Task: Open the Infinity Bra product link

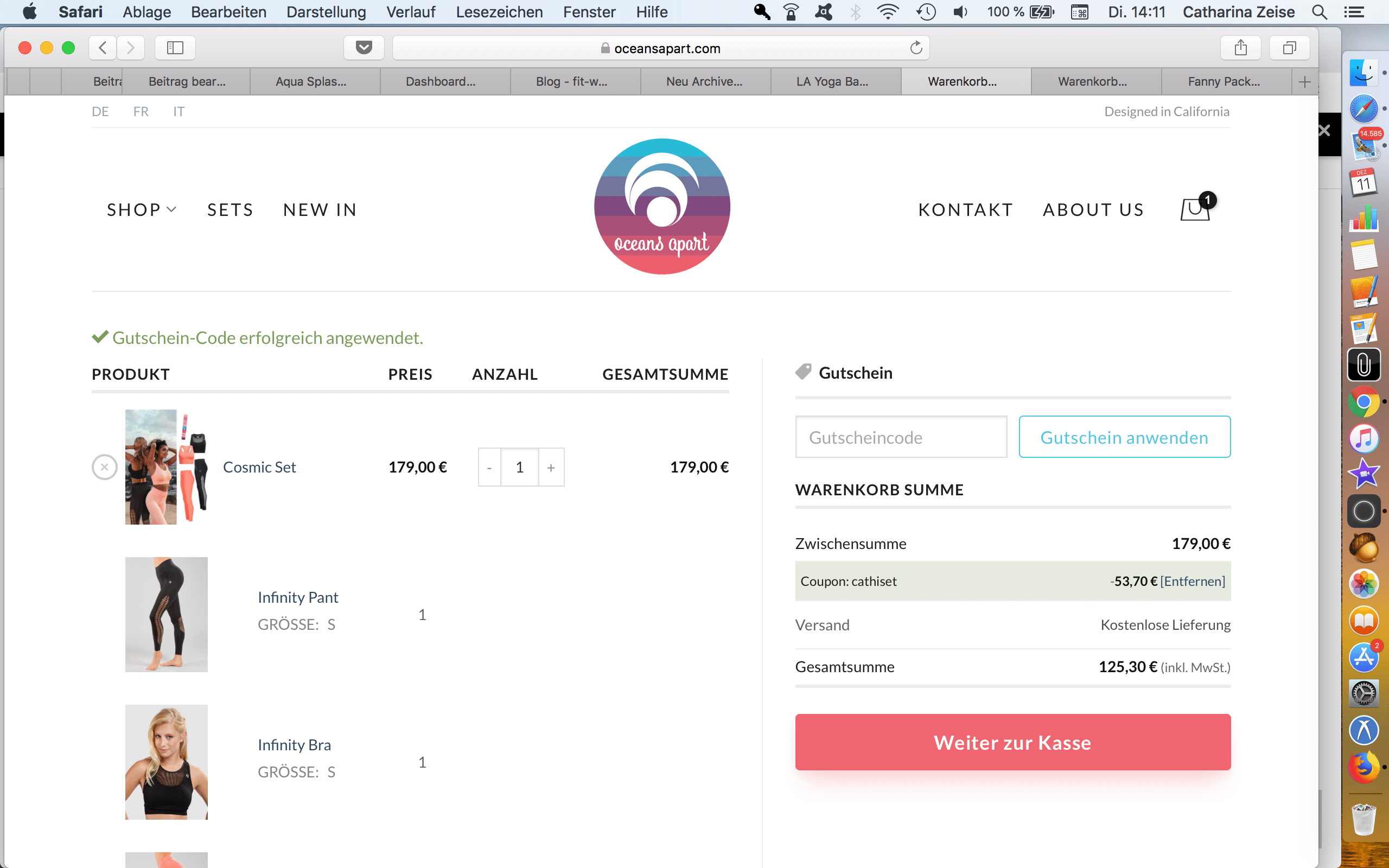Action: tap(295, 744)
